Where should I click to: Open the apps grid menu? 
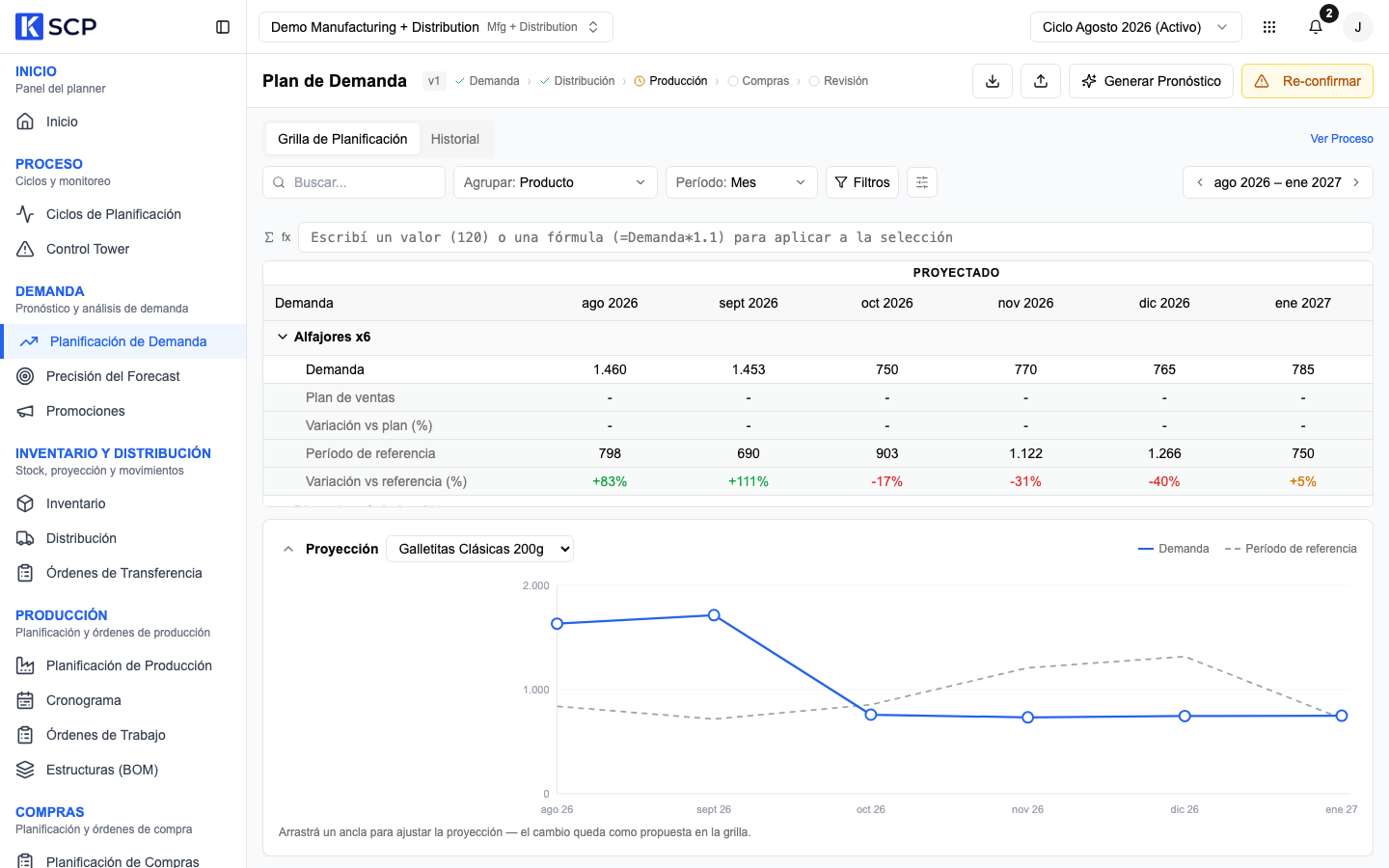(x=1269, y=27)
